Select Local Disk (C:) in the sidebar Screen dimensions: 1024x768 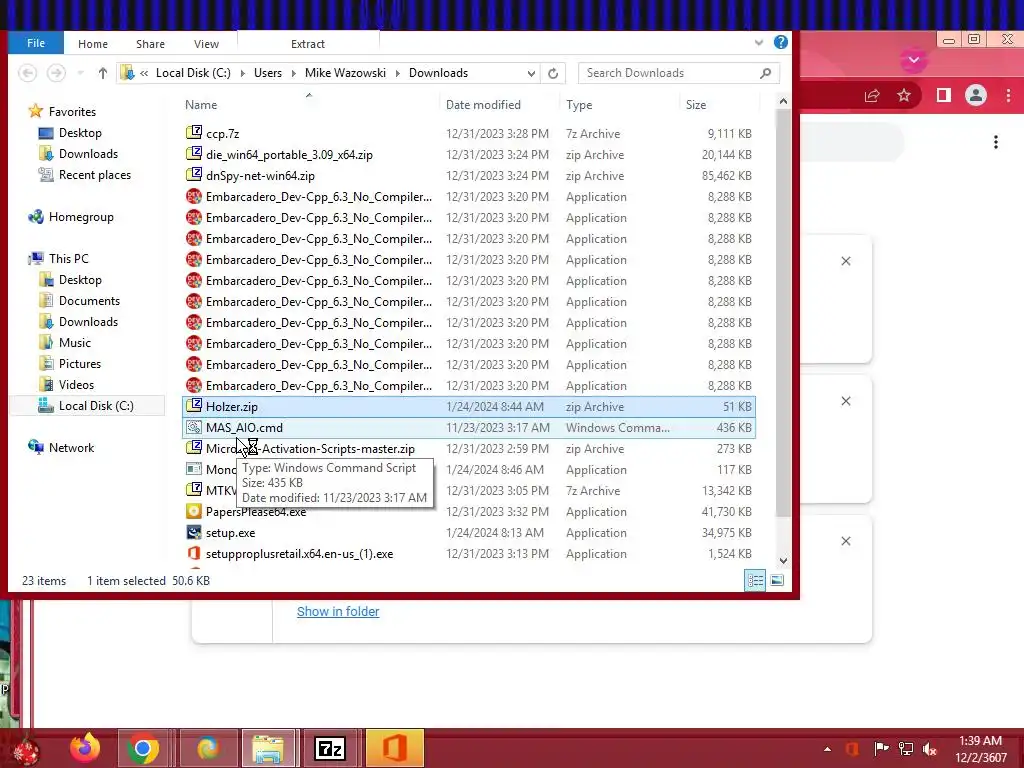coord(96,406)
